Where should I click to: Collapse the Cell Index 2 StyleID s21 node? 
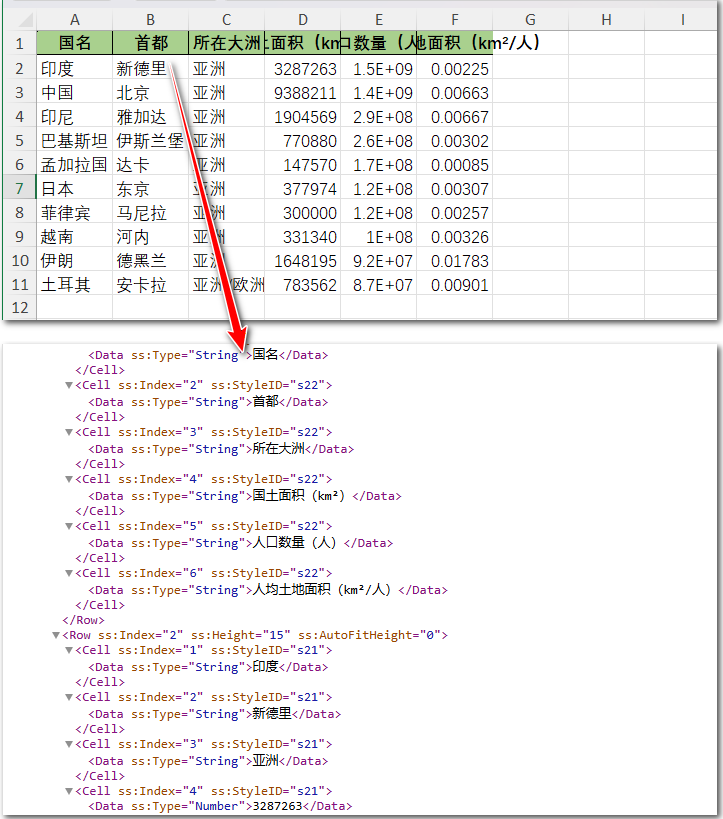click(68, 697)
